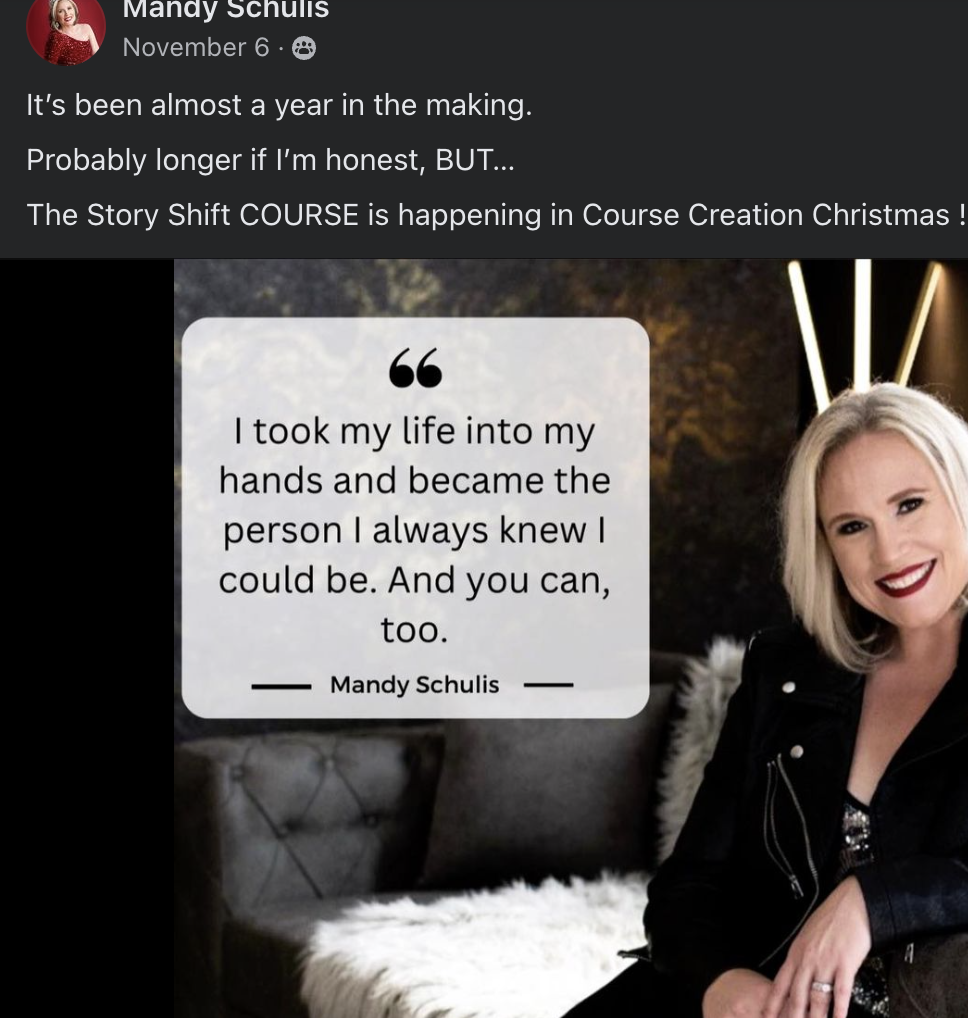This screenshot has width=968, height=1018.
Task: Click the ring on the woman's hand
Action: tap(822, 987)
